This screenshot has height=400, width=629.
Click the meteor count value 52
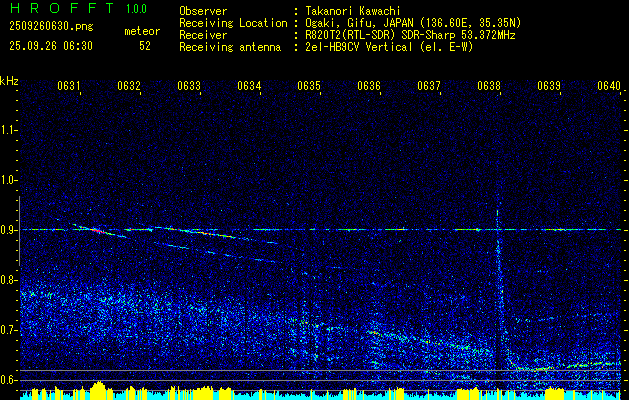click(145, 46)
